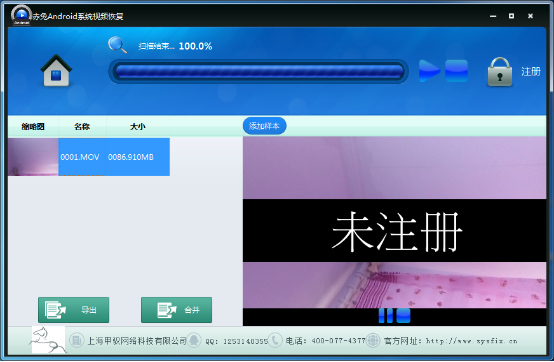Pause the video preview playback
This screenshot has width=554, height=362.
click(385, 316)
